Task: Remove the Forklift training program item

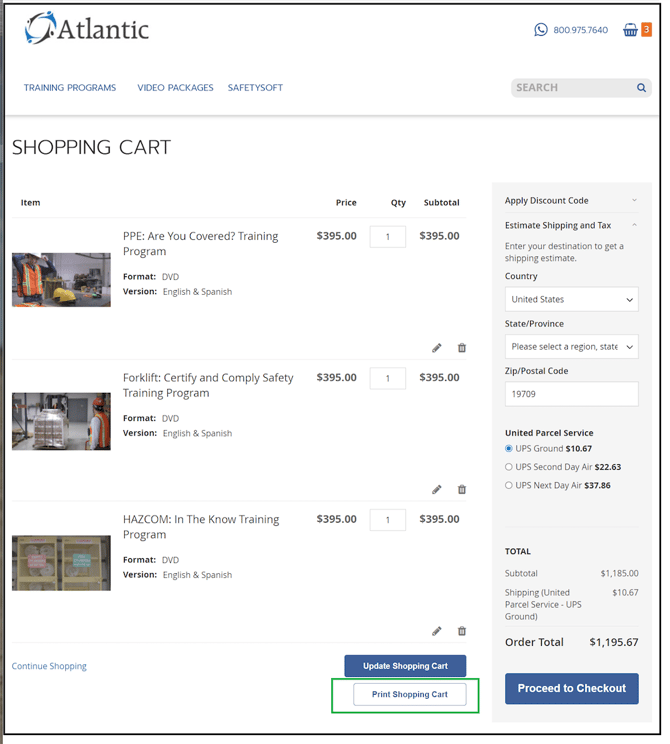Action: click(462, 490)
